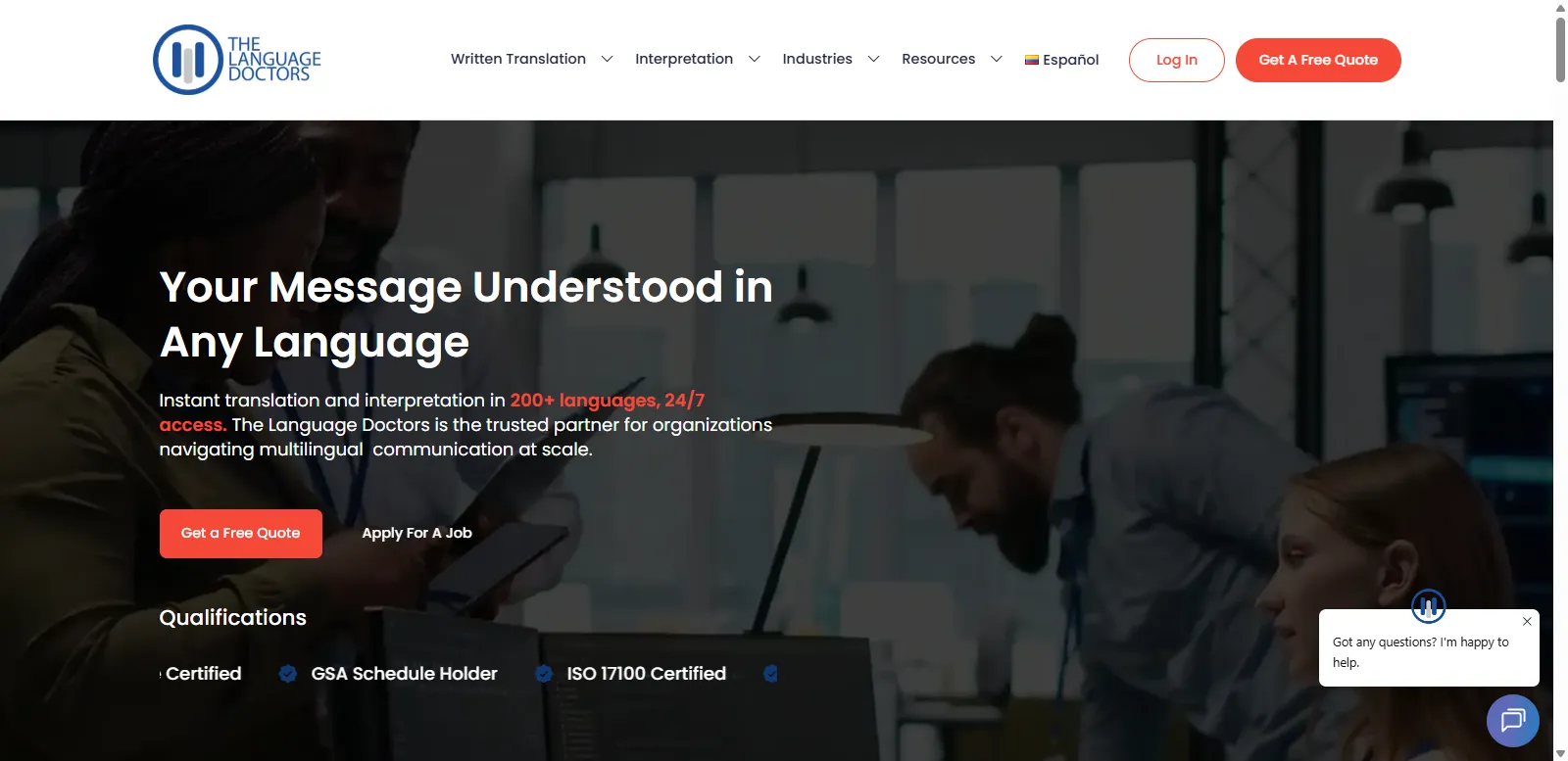Open the Resources menu
This screenshot has width=1568, height=761.
tap(938, 59)
